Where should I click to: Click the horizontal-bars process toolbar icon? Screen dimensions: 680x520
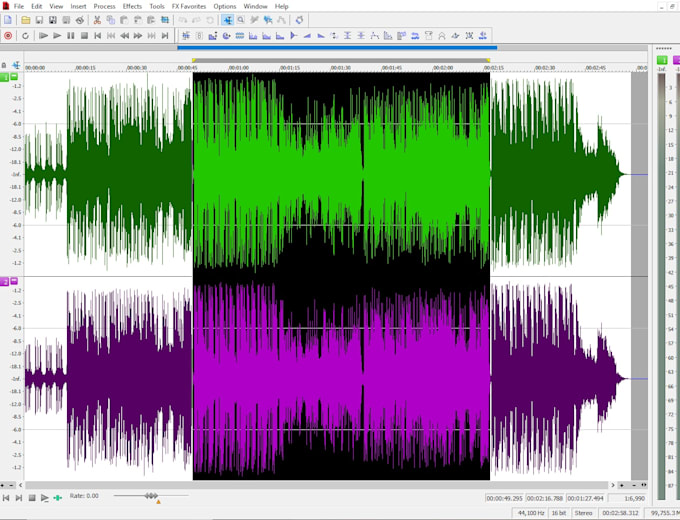[239, 36]
